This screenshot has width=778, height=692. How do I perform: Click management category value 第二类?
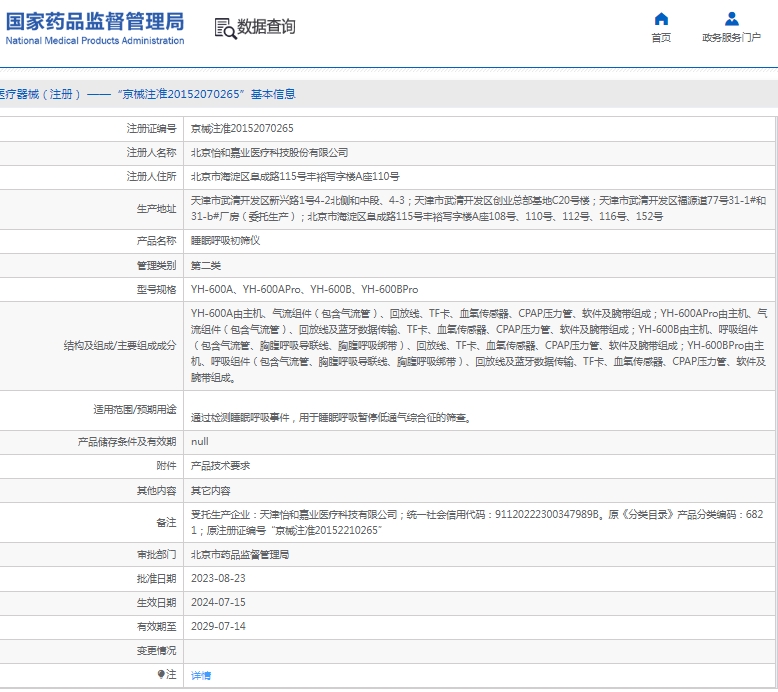205,265
